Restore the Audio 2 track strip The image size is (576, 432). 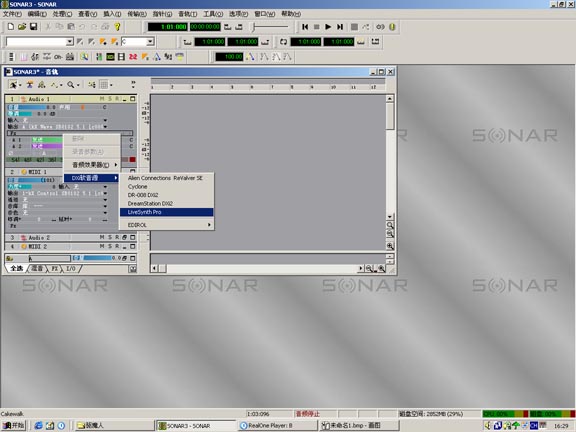tap(125, 237)
